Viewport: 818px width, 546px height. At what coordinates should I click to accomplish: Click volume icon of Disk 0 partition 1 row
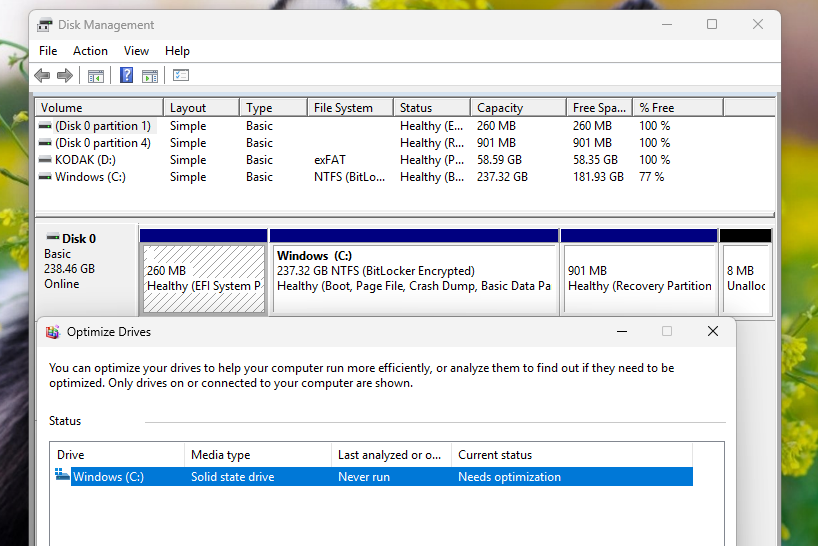[x=45, y=126]
